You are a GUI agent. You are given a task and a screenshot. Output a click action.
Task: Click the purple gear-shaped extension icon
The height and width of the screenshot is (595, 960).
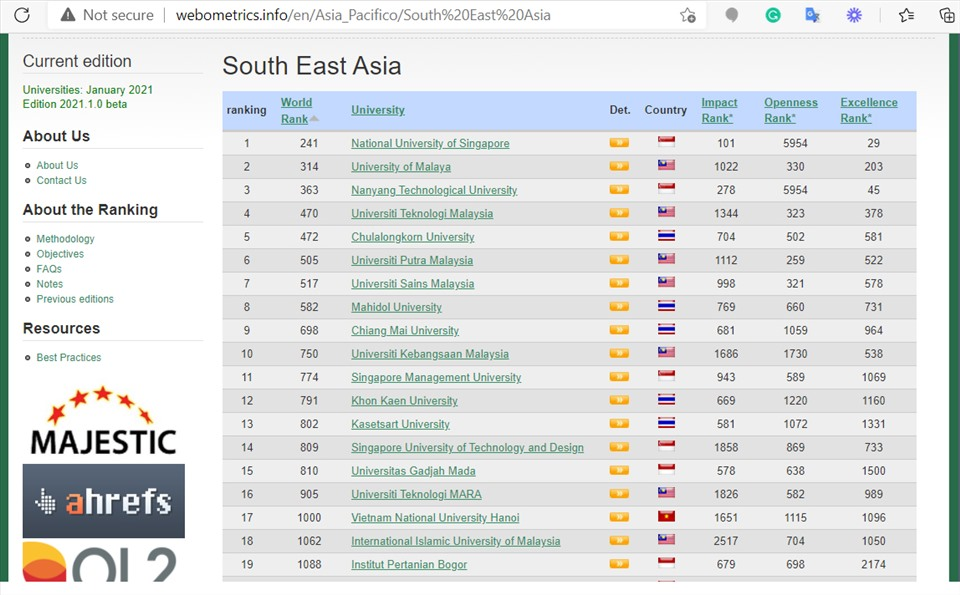[854, 15]
